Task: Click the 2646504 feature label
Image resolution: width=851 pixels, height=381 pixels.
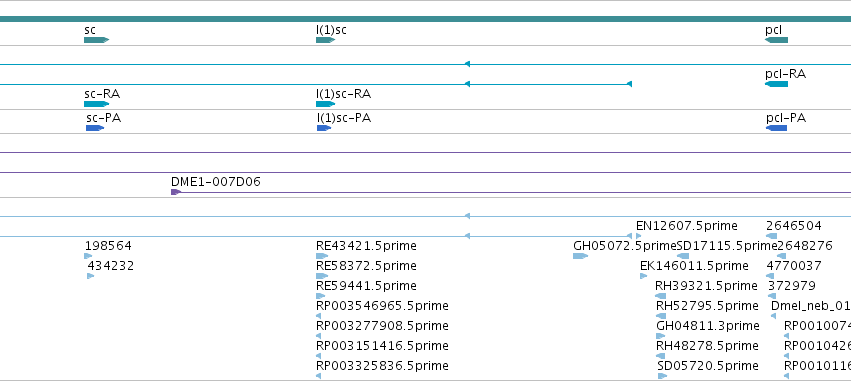Action: pyautogui.click(x=794, y=226)
